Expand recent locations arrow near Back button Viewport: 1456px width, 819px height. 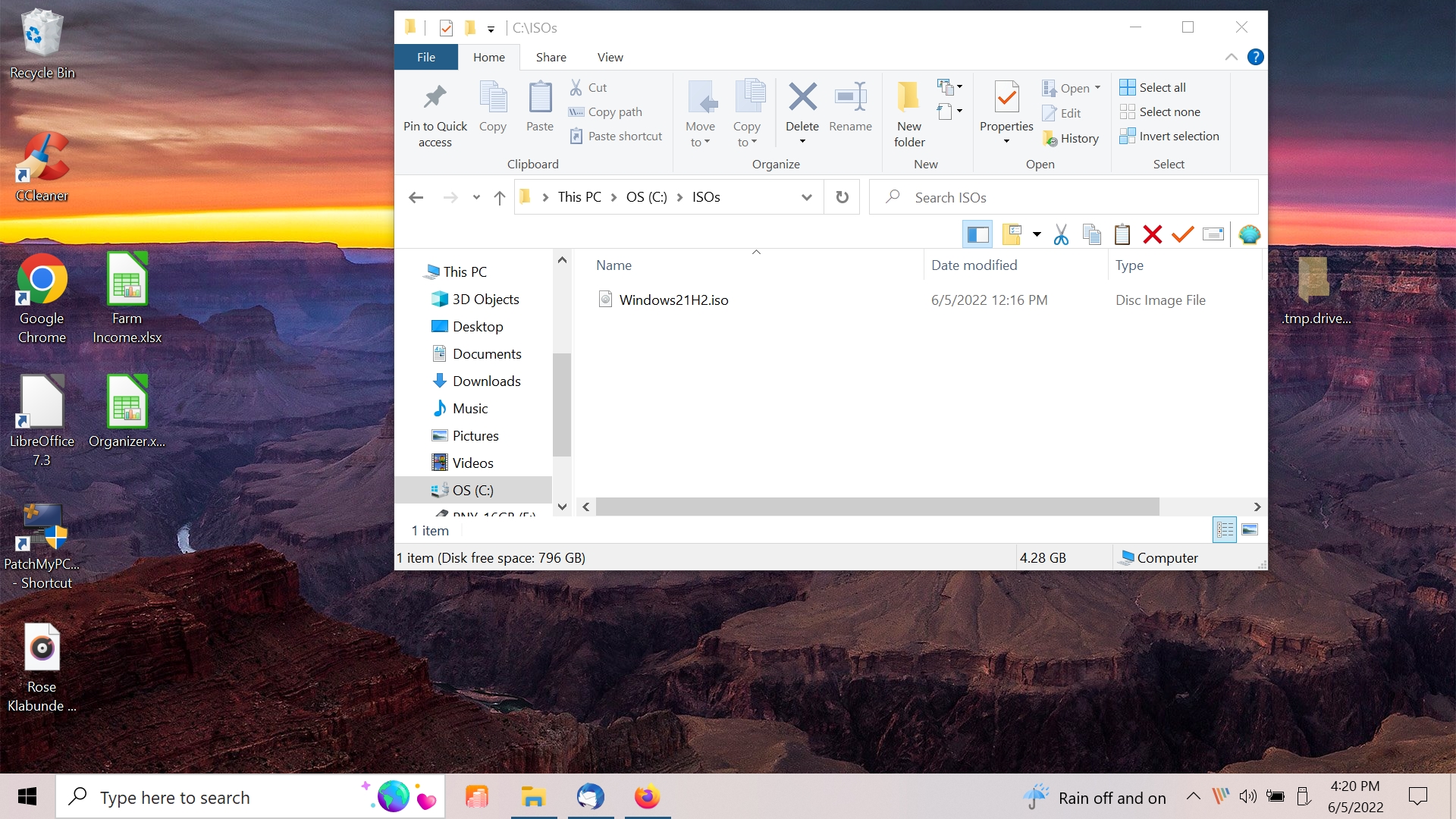476,197
